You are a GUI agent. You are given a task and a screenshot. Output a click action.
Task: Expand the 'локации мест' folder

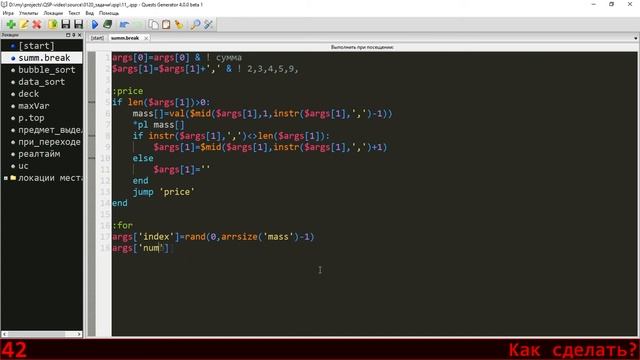pos(6,178)
